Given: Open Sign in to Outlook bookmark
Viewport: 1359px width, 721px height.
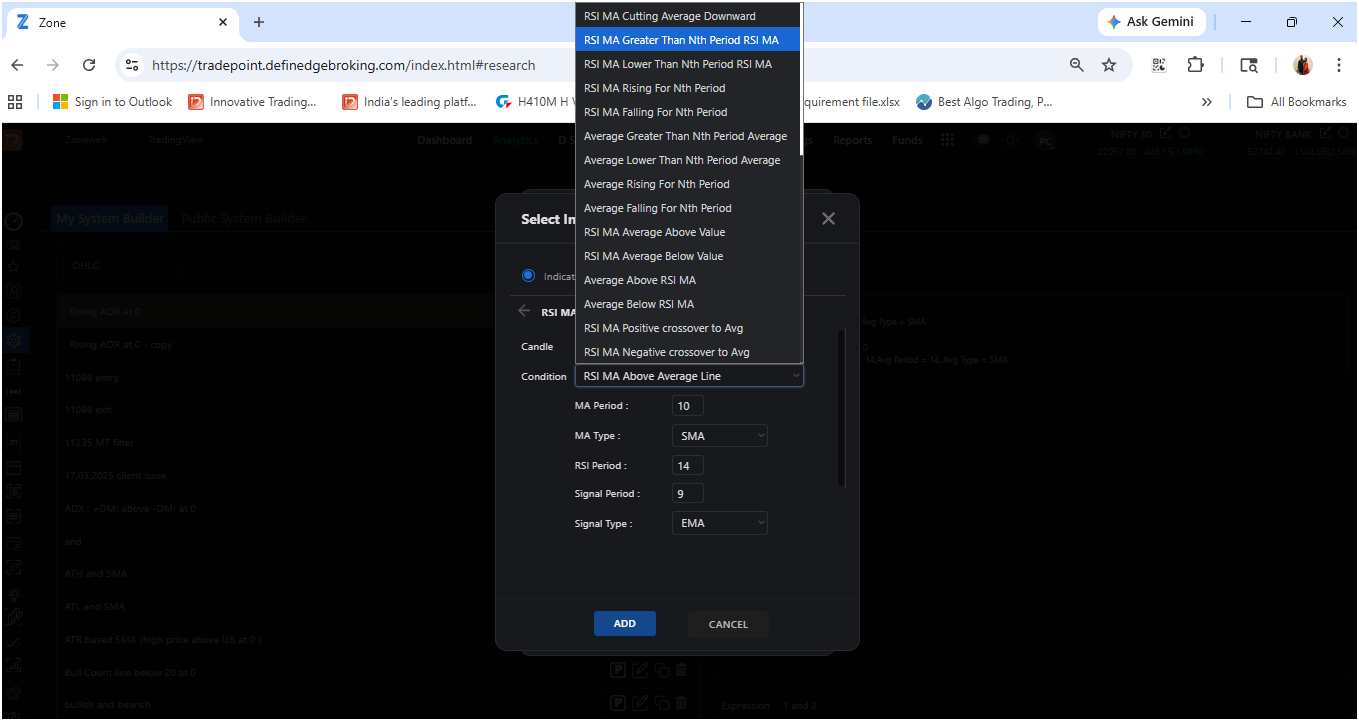Looking at the screenshot, I should click(113, 102).
